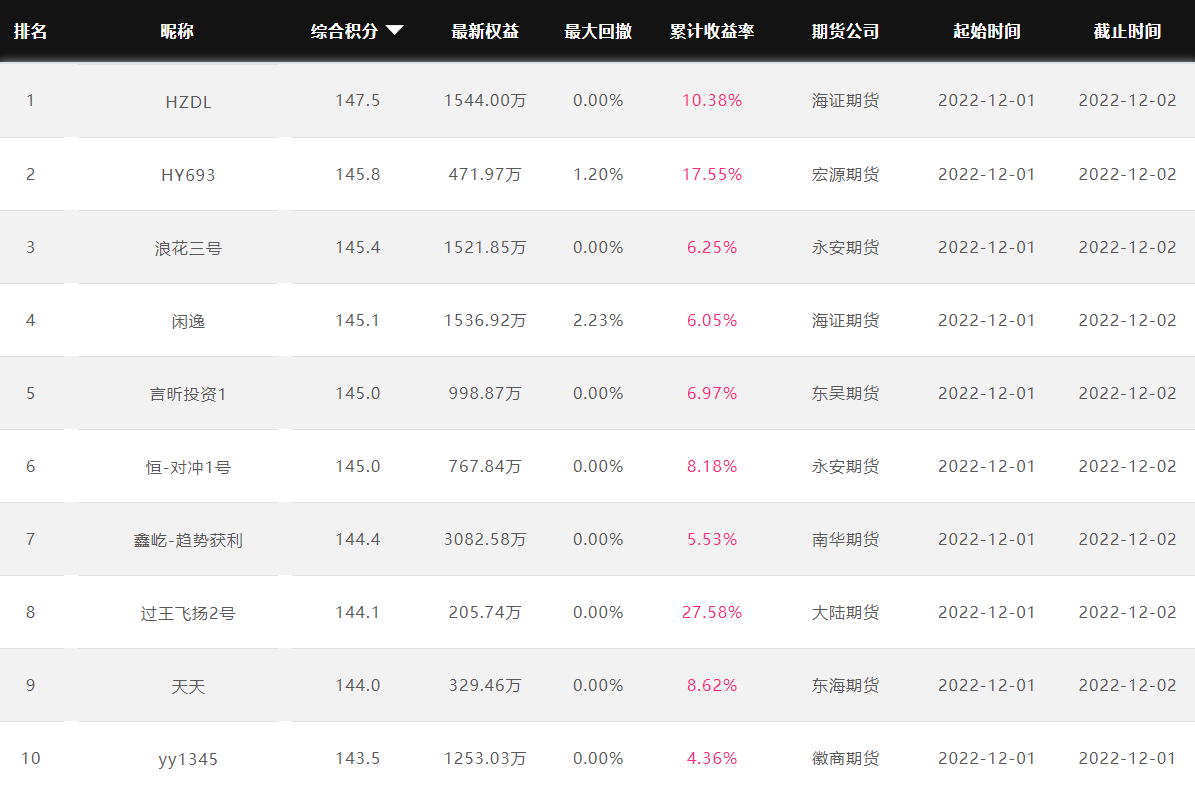
Task: Click cumulative return 6.97%
Action: coord(712,393)
